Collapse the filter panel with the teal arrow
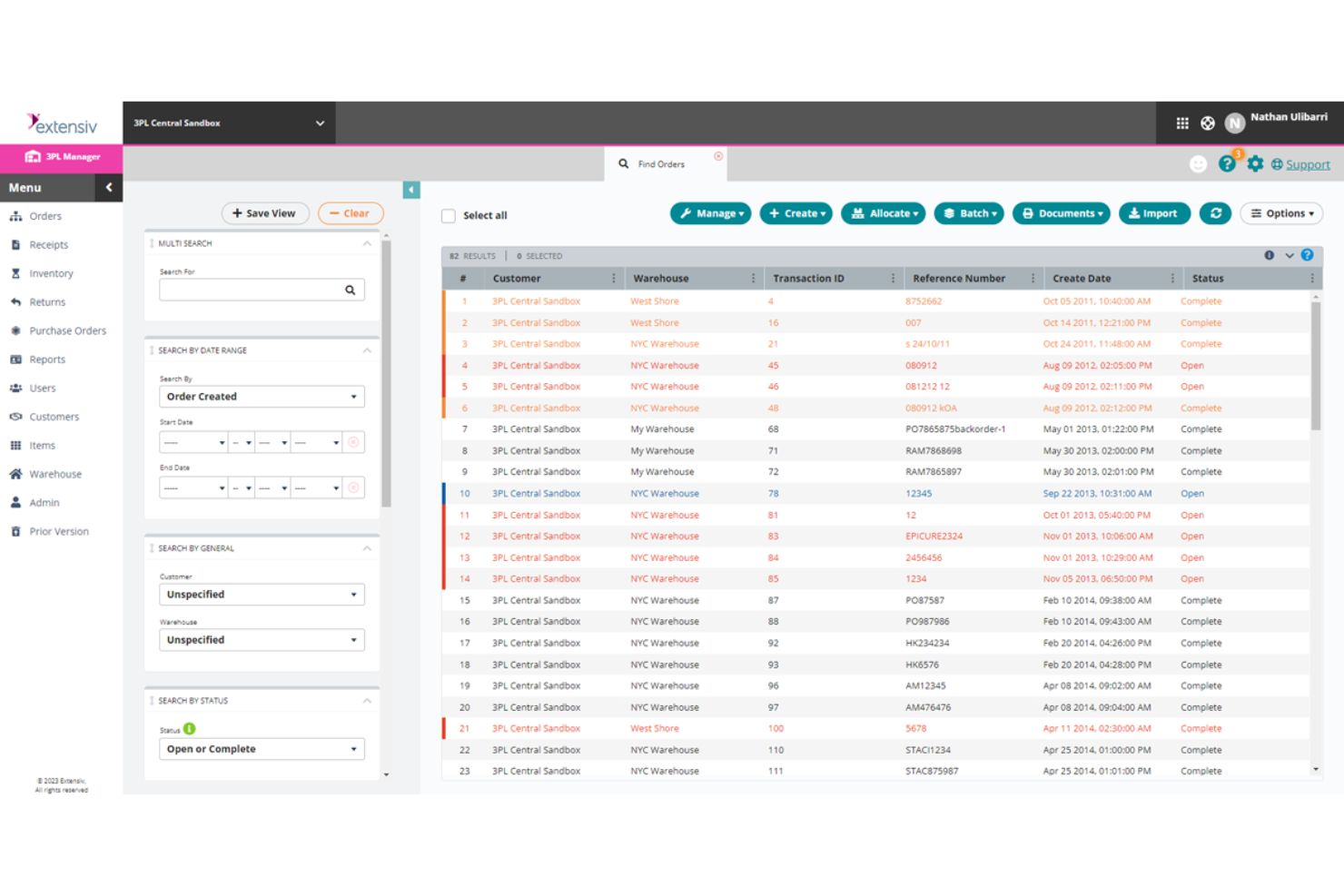Image resolution: width=1344 pixels, height=896 pixels. 411,190
